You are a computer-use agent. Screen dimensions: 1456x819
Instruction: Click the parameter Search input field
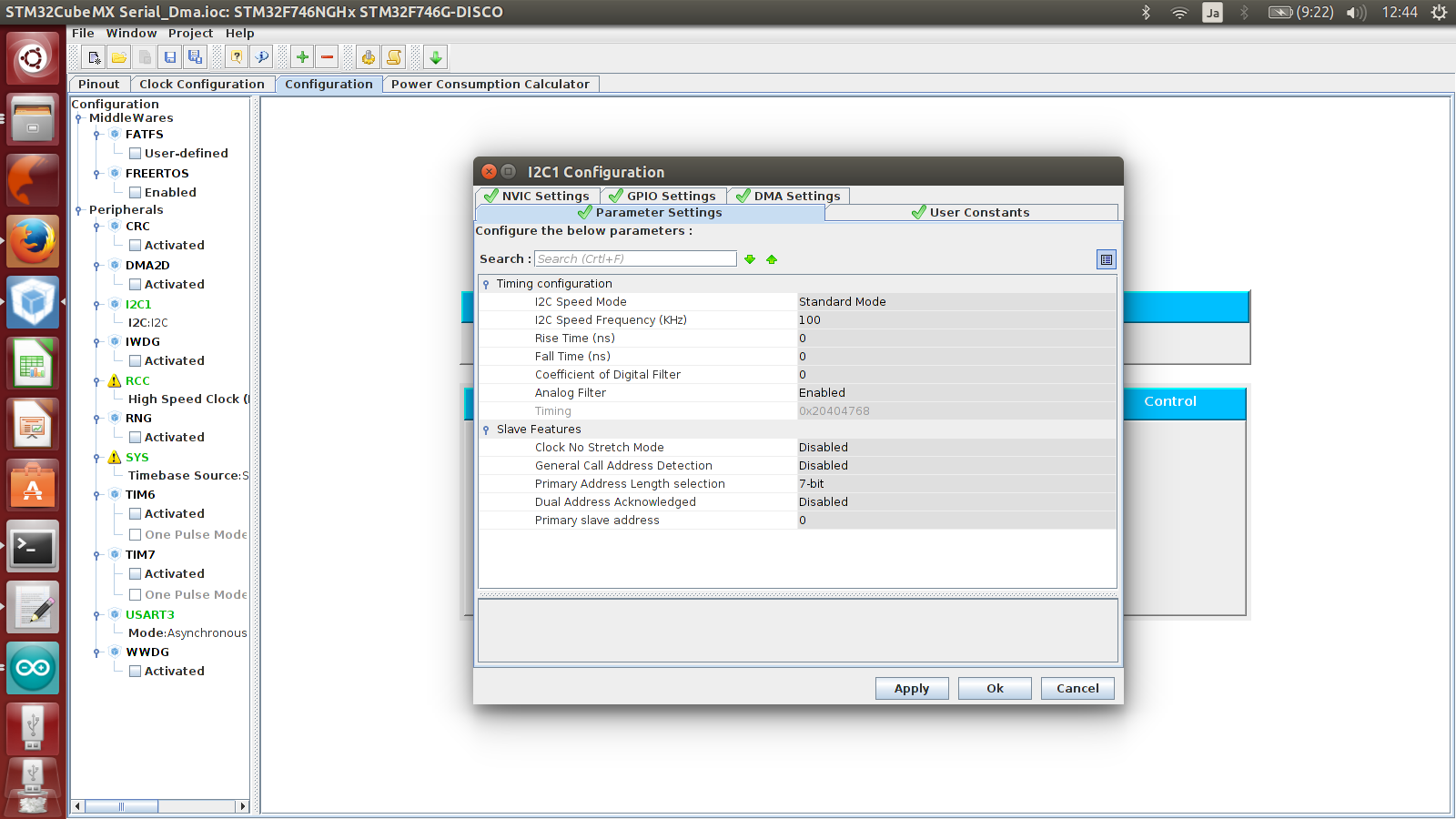[635, 259]
